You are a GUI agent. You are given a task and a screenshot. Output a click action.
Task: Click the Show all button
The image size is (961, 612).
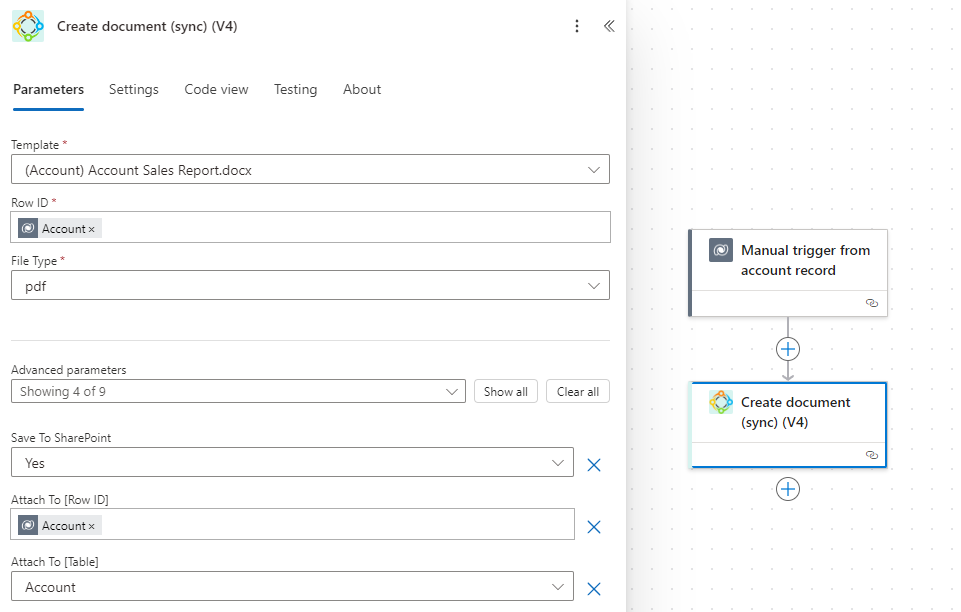point(506,391)
